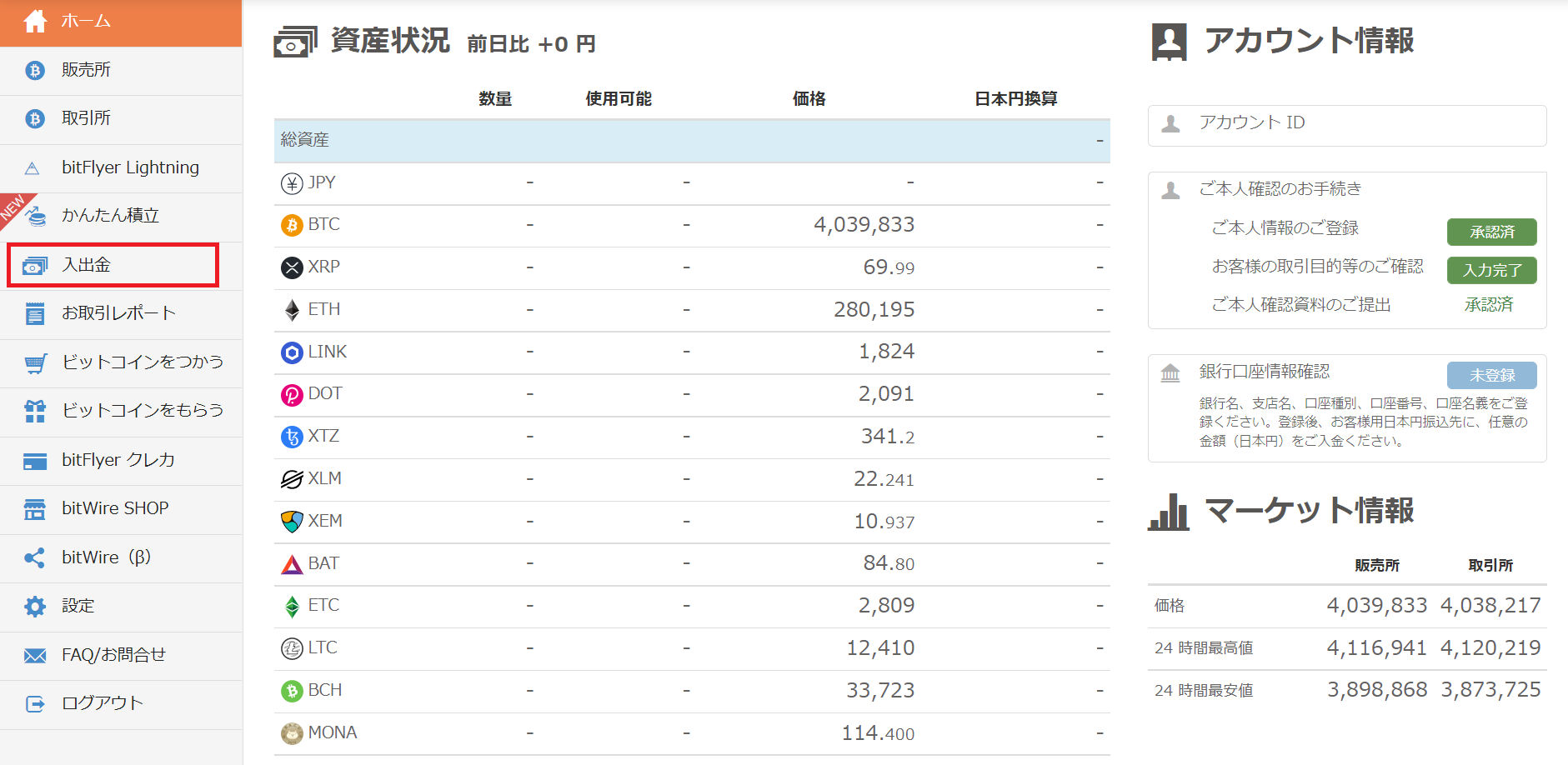
Task: Click お客様の取引目的等のご確認 link
Action: 1317,267
